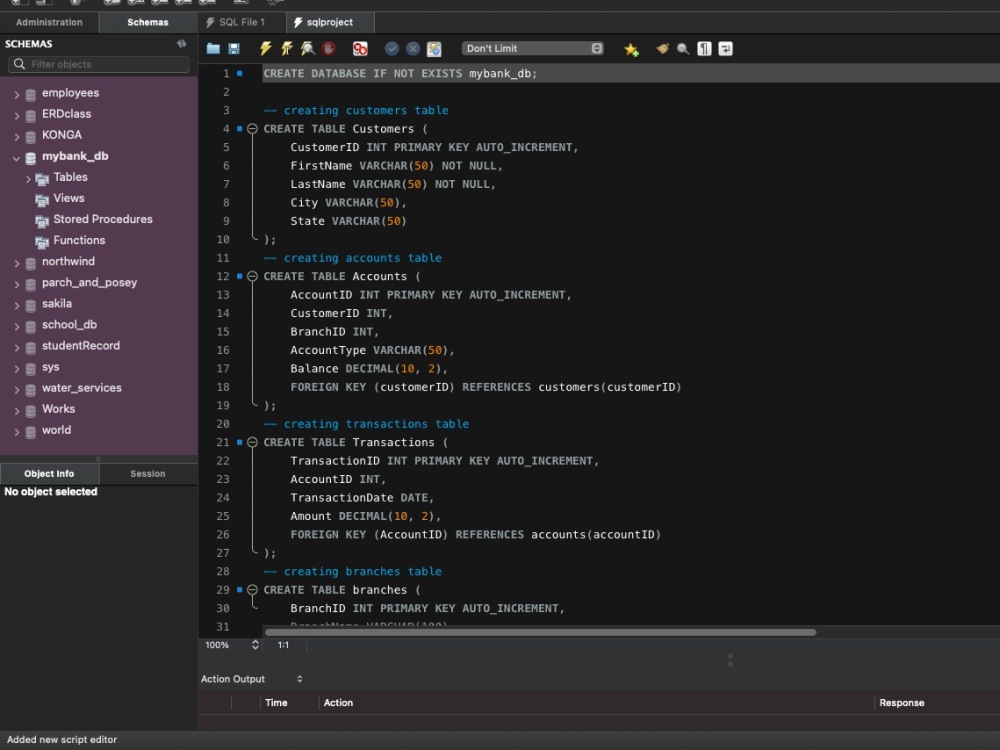Click the statement marker dot on line 1
This screenshot has height=750, width=1000.
click(240, 73)
